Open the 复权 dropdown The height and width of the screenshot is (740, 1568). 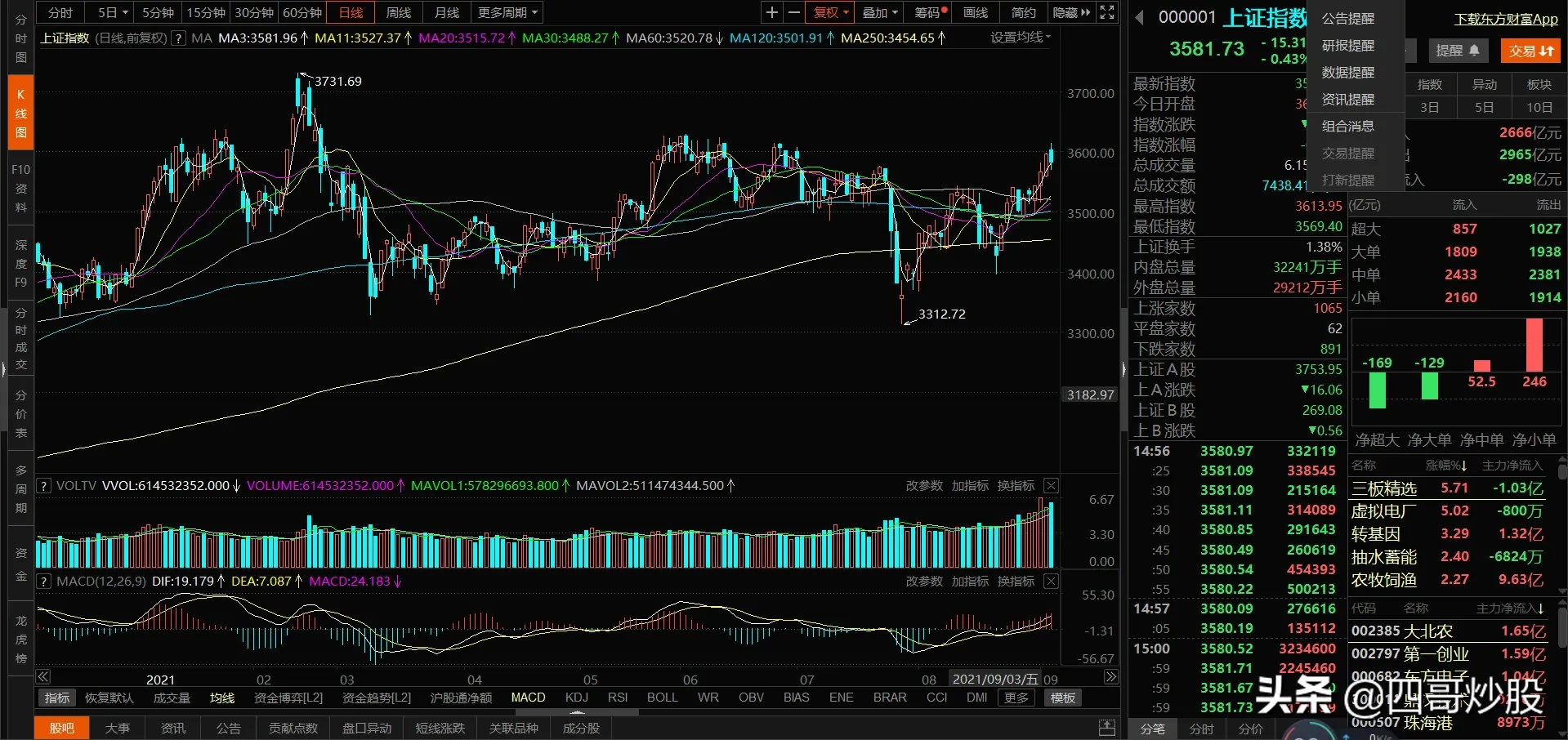click(x=830, y=12)
